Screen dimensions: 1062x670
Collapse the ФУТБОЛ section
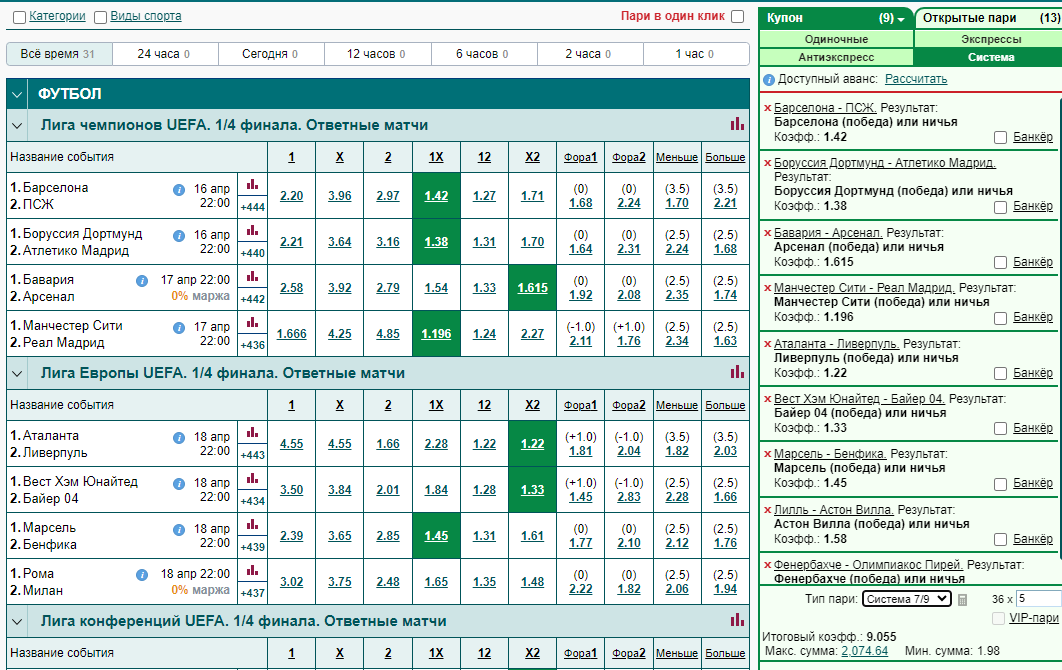17,94
